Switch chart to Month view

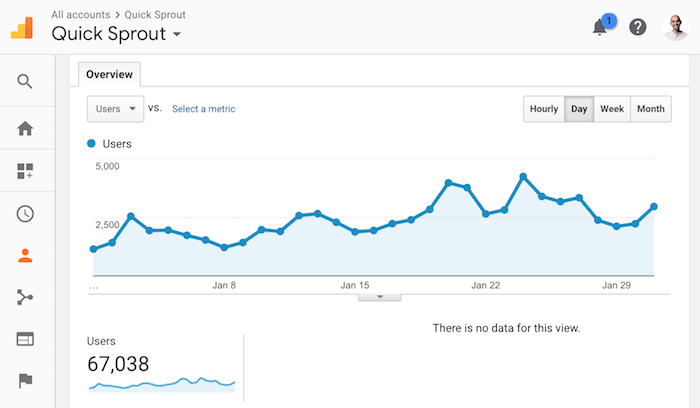(650, 109)
